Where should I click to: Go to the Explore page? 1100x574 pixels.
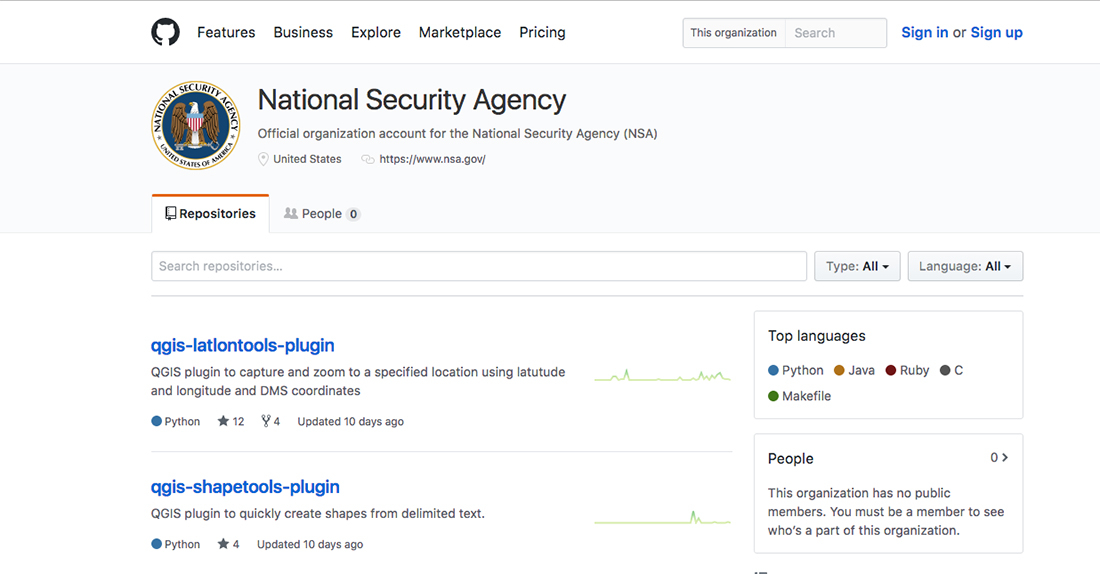[376, 32]
